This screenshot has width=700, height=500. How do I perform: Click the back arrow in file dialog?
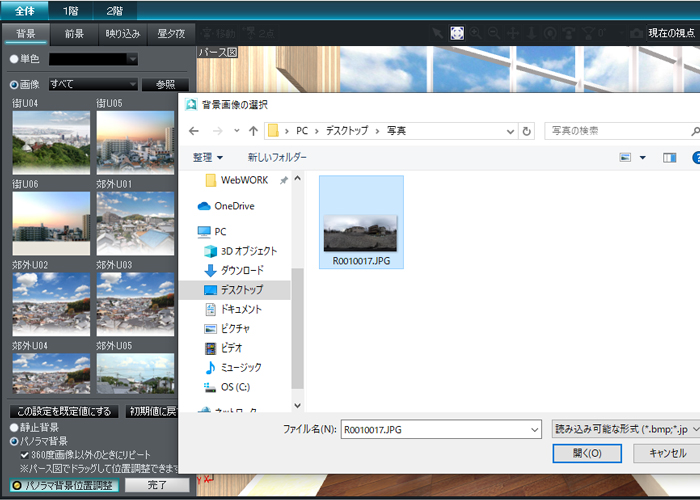[x=194, y=131]
